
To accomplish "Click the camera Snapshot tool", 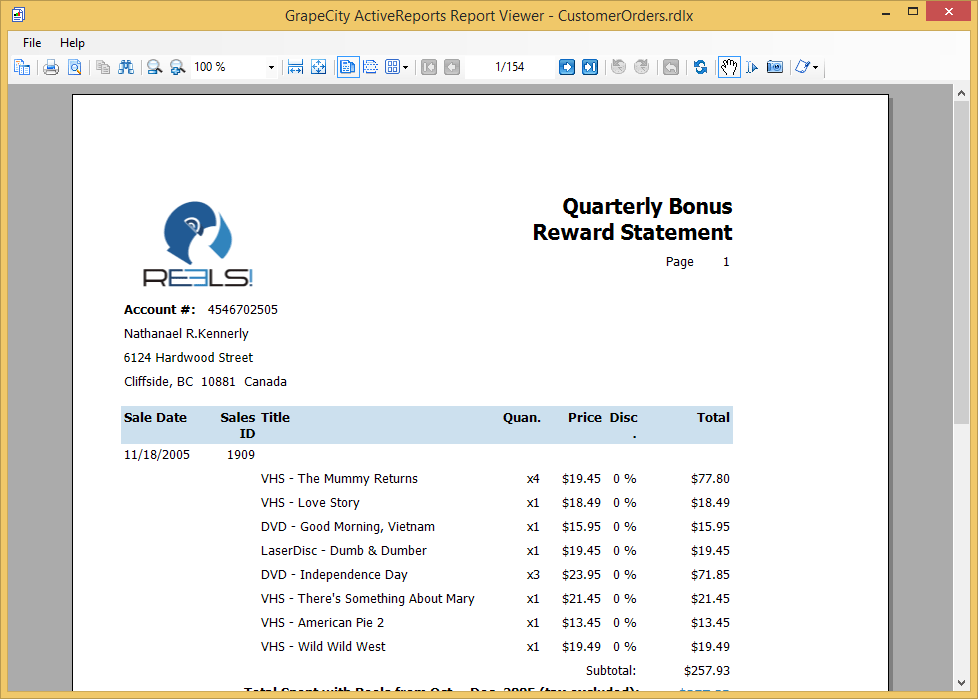I will tap(775, 67).
